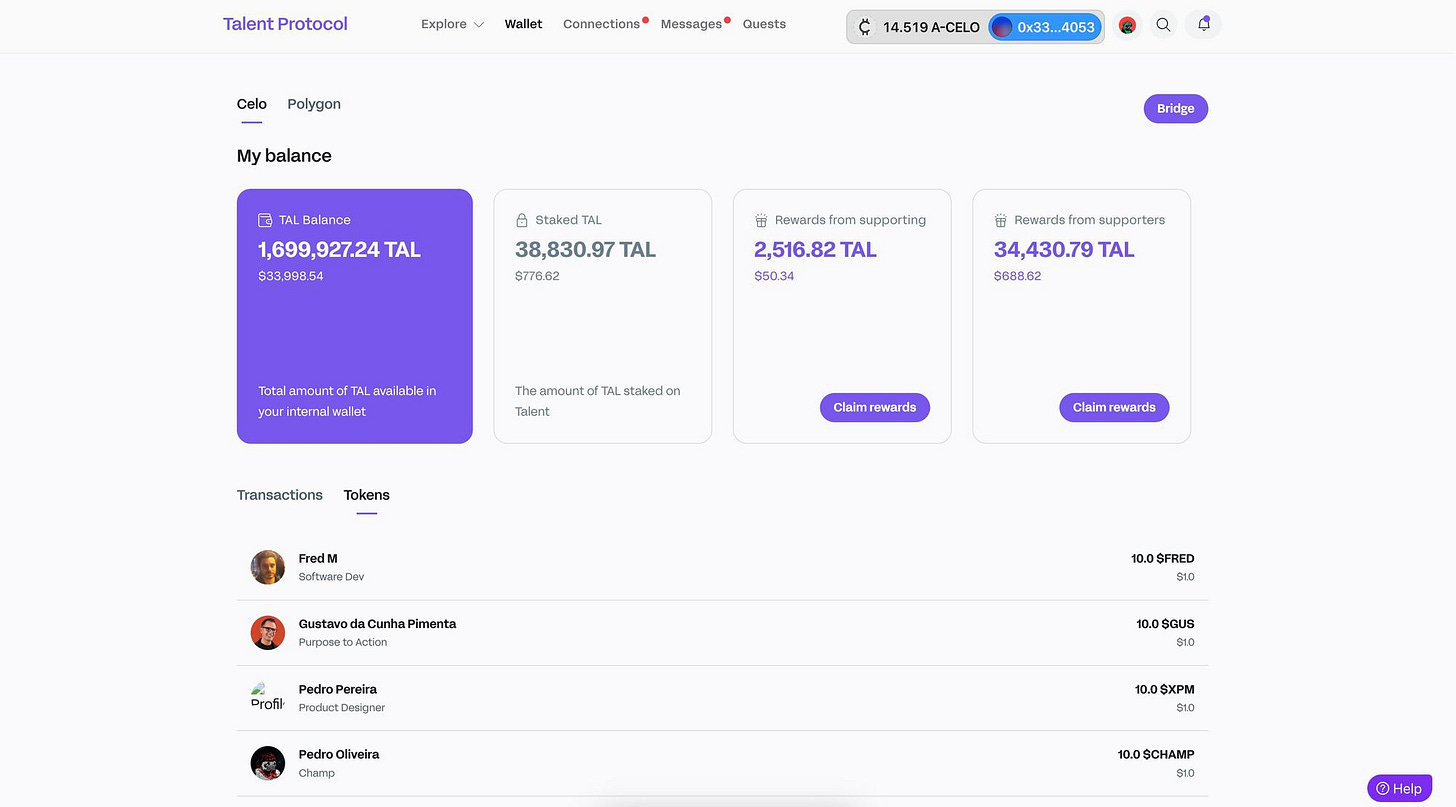Click the 10.0 $GUS token amount
The image size is (1456, 807).
click(1165, 624)
